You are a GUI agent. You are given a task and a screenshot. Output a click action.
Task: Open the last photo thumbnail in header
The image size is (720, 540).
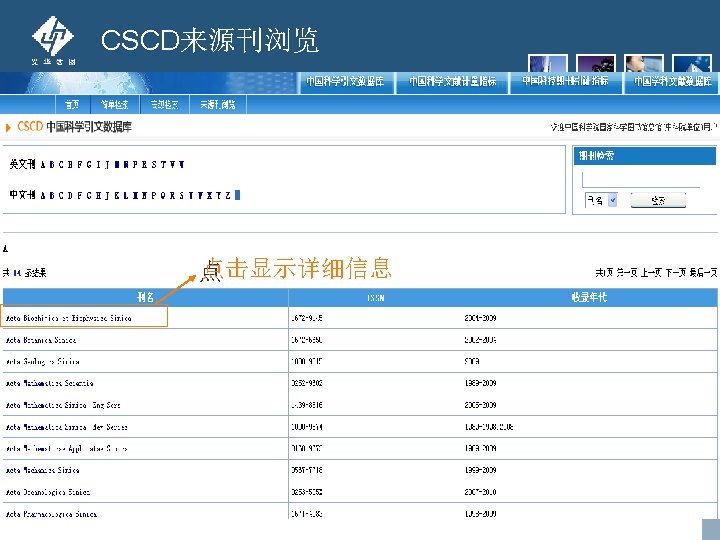click(692, 63)
